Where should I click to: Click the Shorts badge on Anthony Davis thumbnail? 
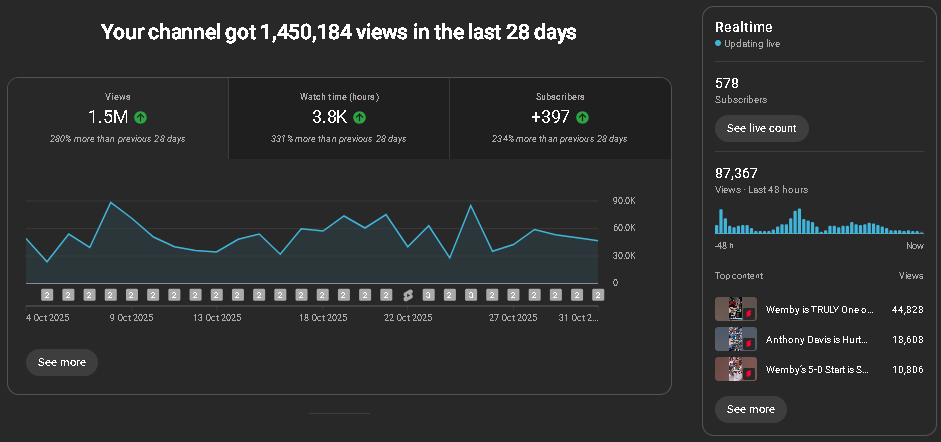pos(748,344)
